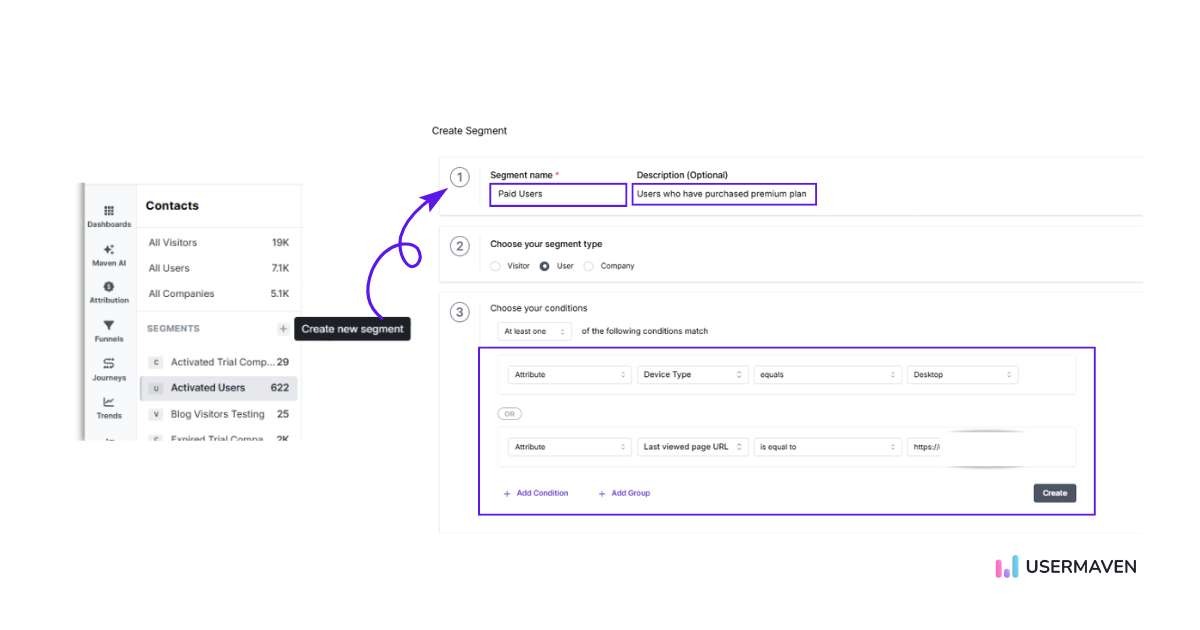Click the Add Condition link
The image size is (1200, 630).
tap(537, 493)
